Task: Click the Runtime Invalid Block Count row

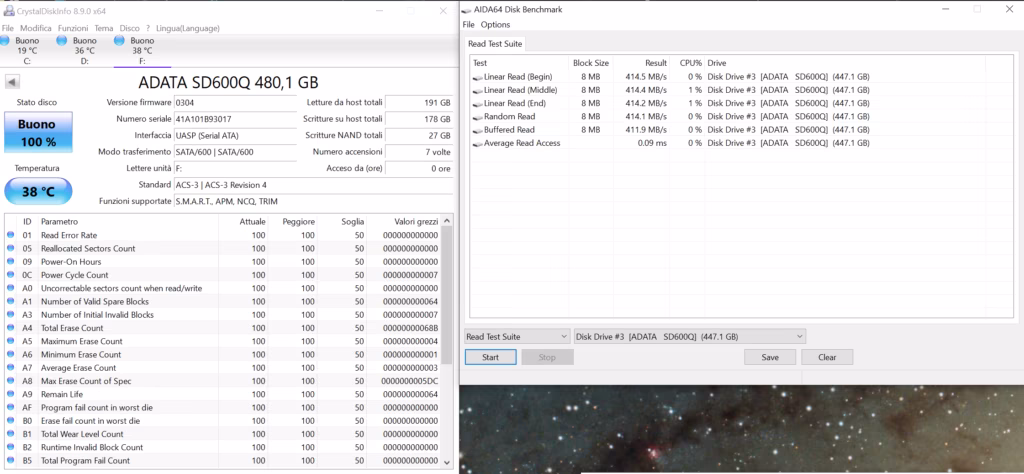Action: coord(223,447)
